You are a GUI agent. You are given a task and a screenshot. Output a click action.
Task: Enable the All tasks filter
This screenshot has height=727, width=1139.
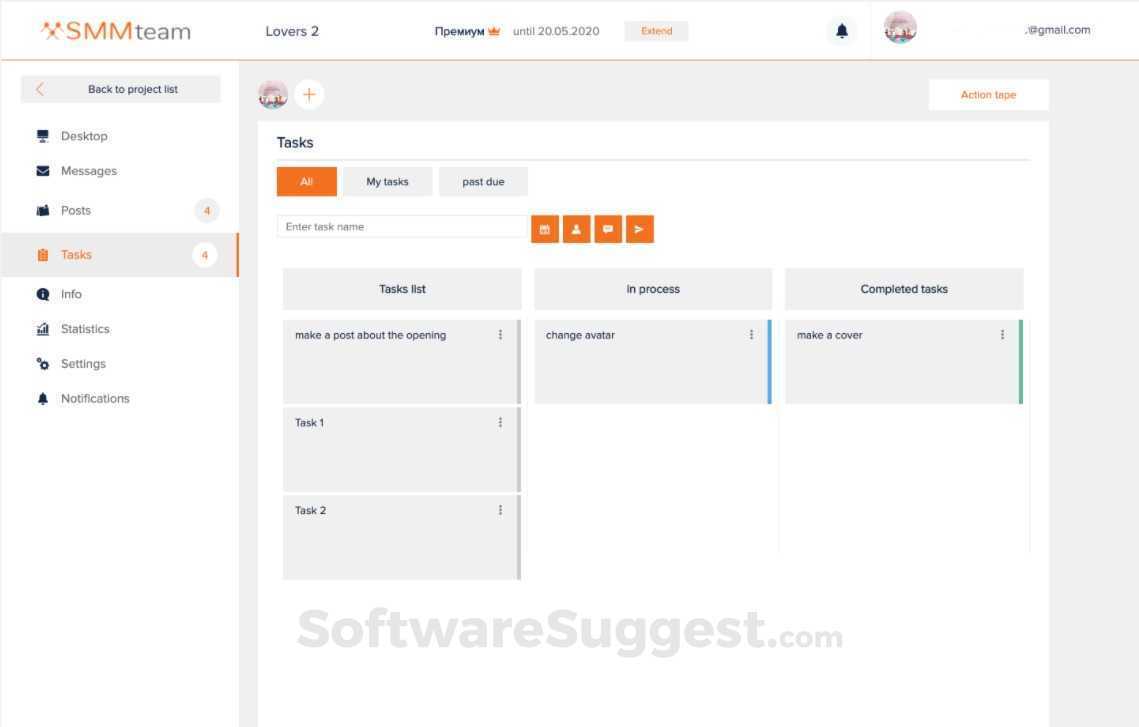(306, 181)
